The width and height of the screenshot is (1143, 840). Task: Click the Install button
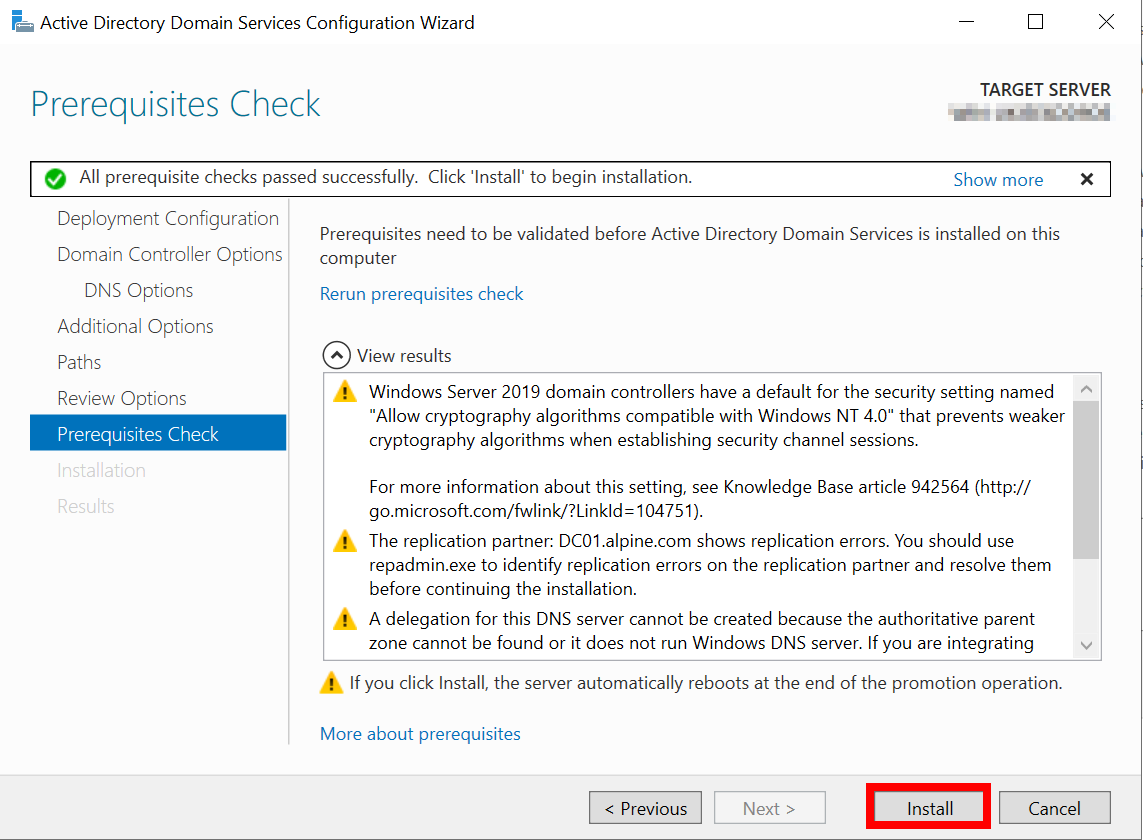pos(929,808)
